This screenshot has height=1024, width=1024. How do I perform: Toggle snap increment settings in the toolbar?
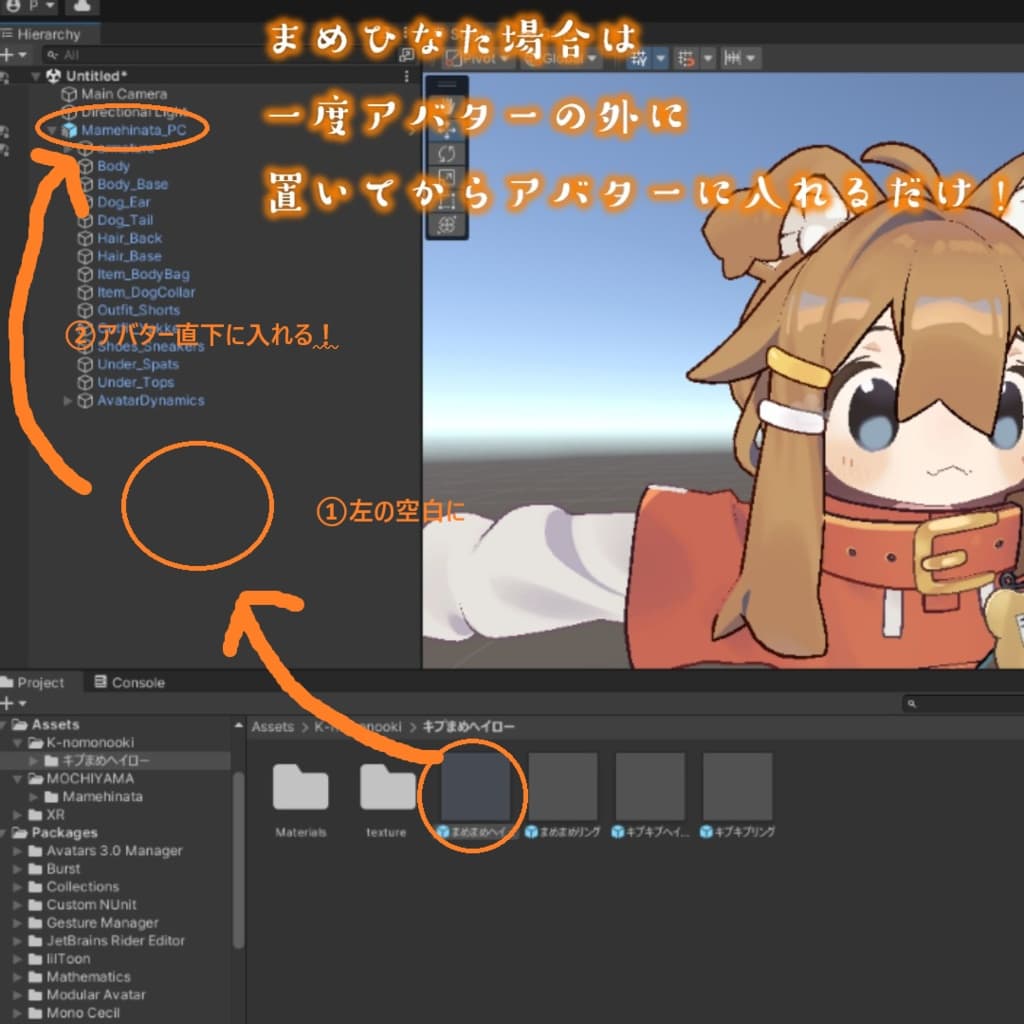coord(733,58)
